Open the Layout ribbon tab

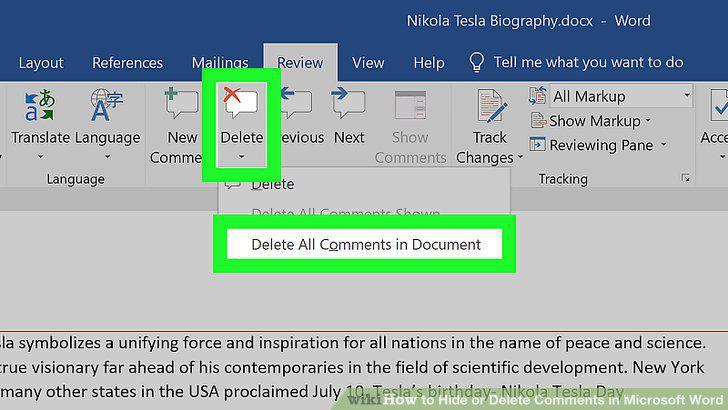tap(41, 63)
